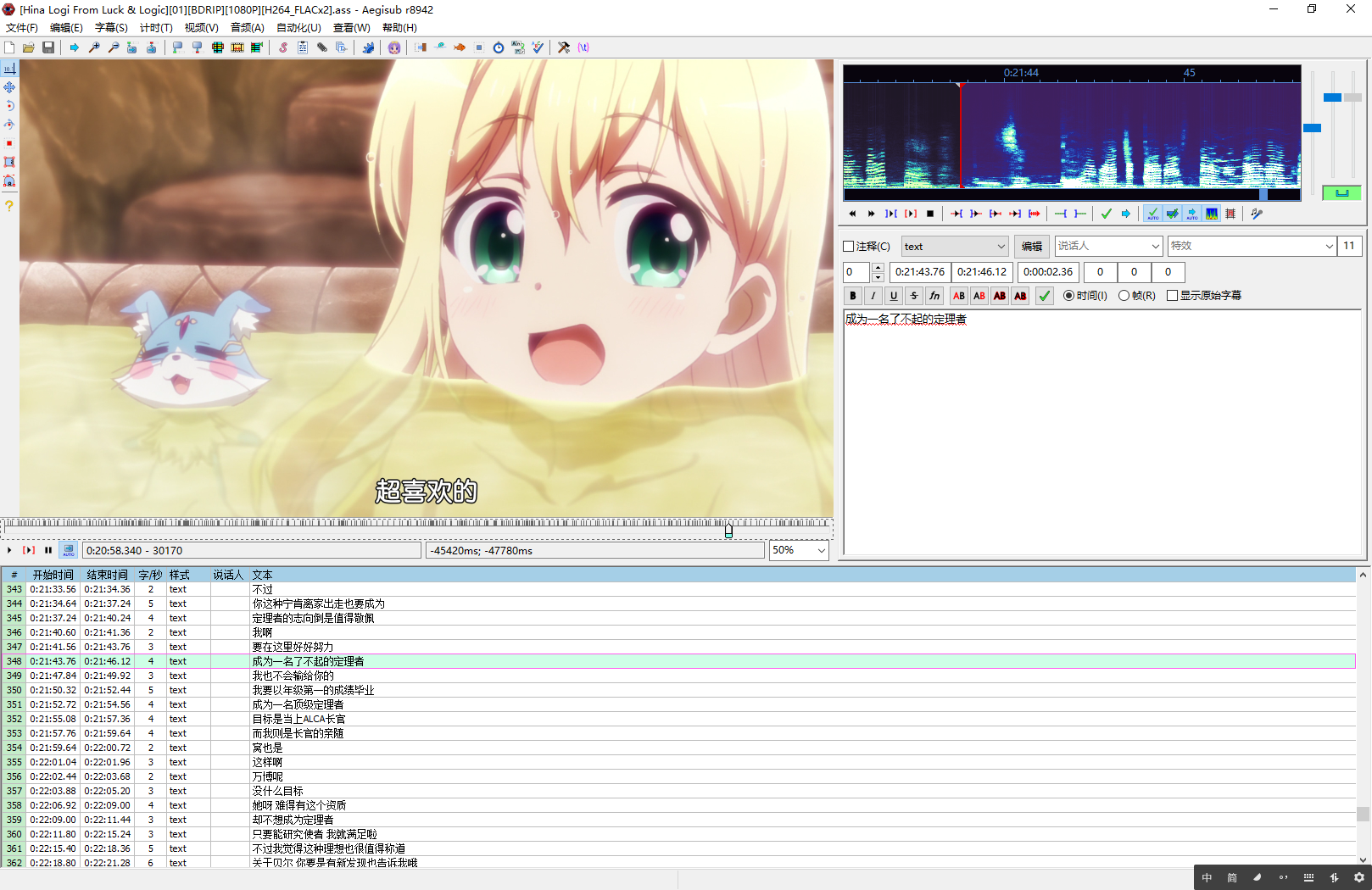
Task: Open the 字幕 menu
Action: pos(111,28)
